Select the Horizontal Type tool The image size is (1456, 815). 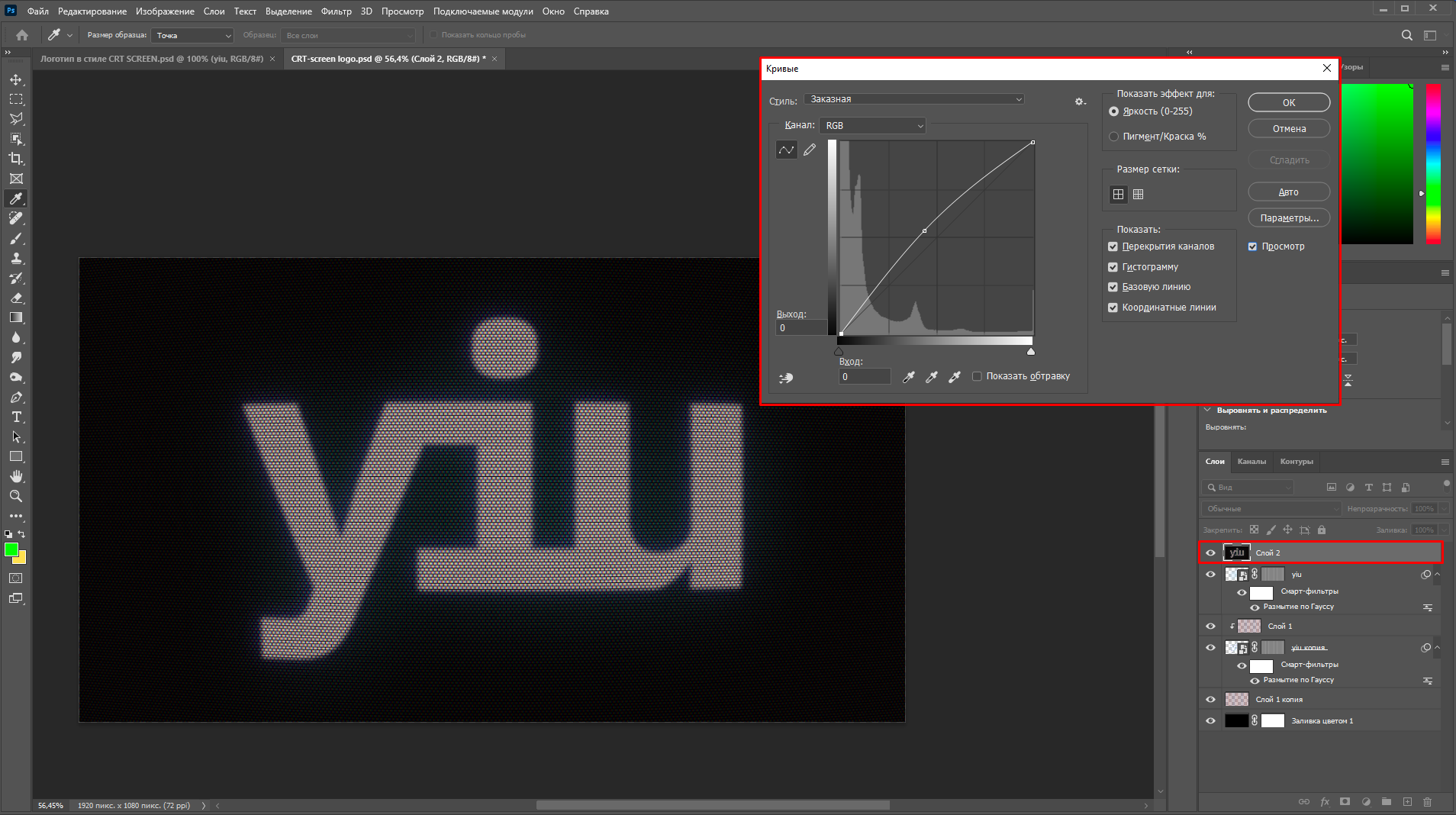tap(15, 417)
